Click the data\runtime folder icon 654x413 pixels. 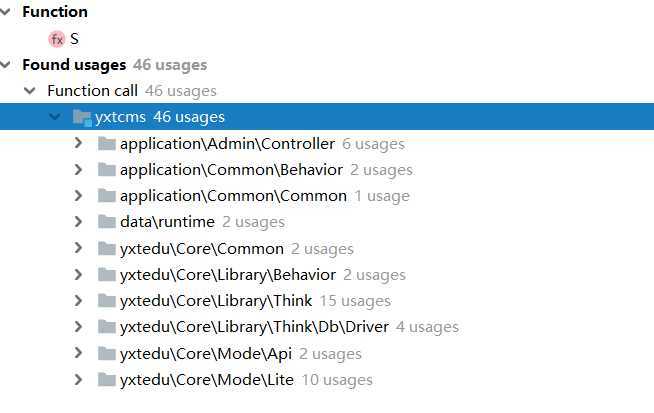click(107, 222)
